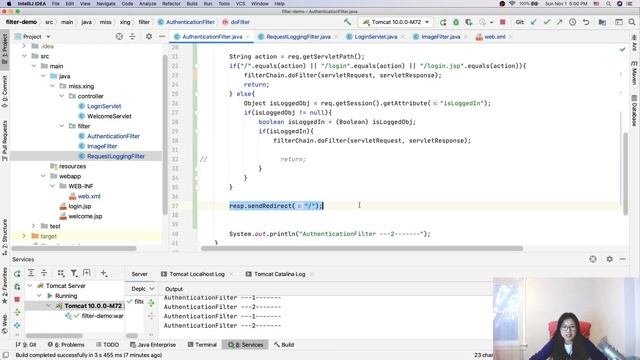Screen dimensions: 640x360
Task: Click Search Everywhere magnifier icon
Action: point(631,22)
